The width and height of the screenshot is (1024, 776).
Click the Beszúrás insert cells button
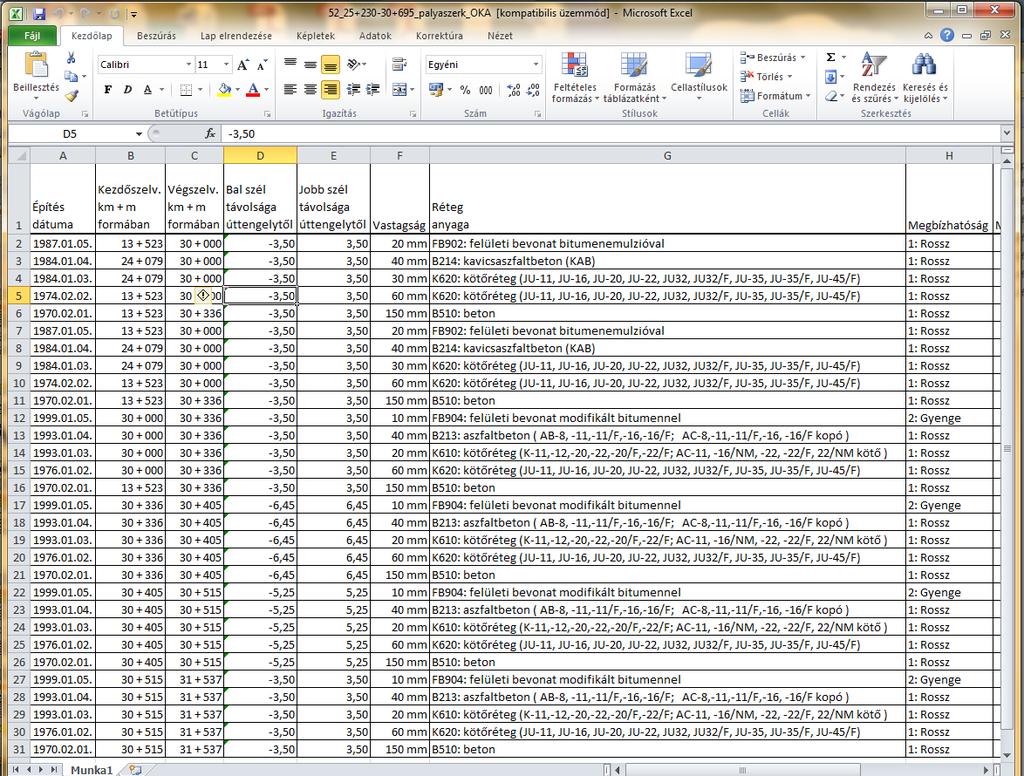(773, 57)
